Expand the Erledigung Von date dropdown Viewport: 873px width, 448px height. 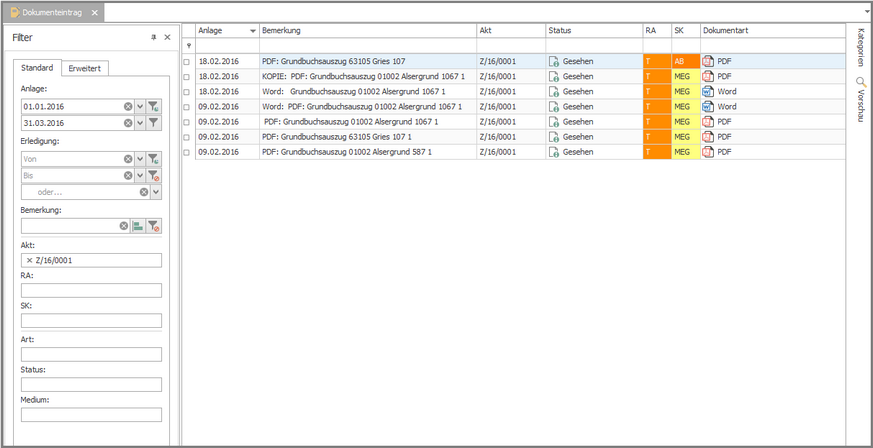pyautogui.click(x=141, y=158)
